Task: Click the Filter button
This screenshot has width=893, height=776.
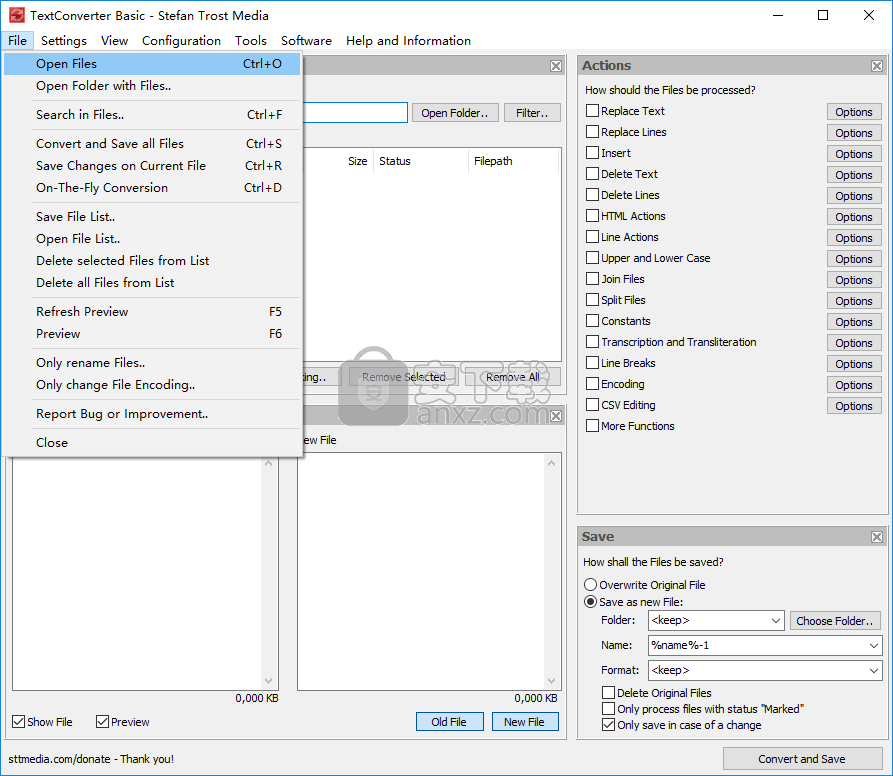Action: click(532, 113)
